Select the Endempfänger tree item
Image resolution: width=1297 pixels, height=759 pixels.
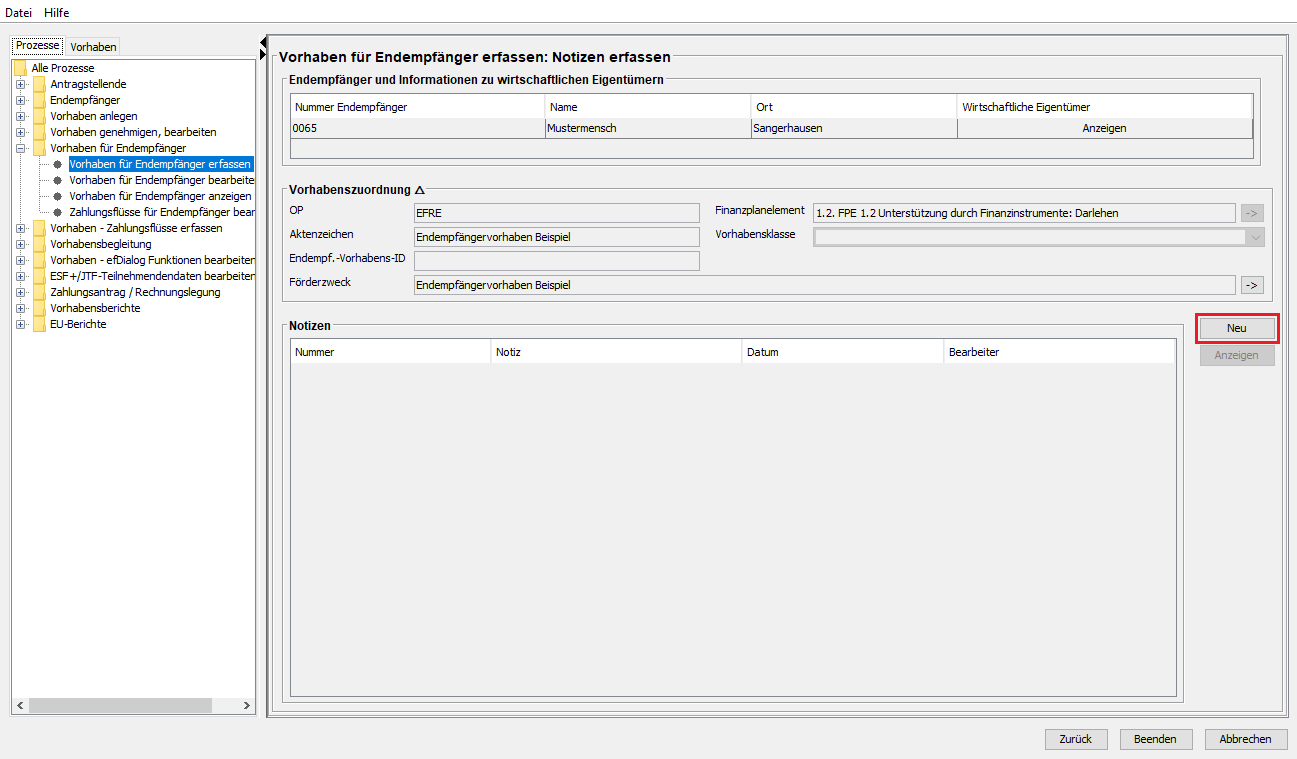click(85, 100)
